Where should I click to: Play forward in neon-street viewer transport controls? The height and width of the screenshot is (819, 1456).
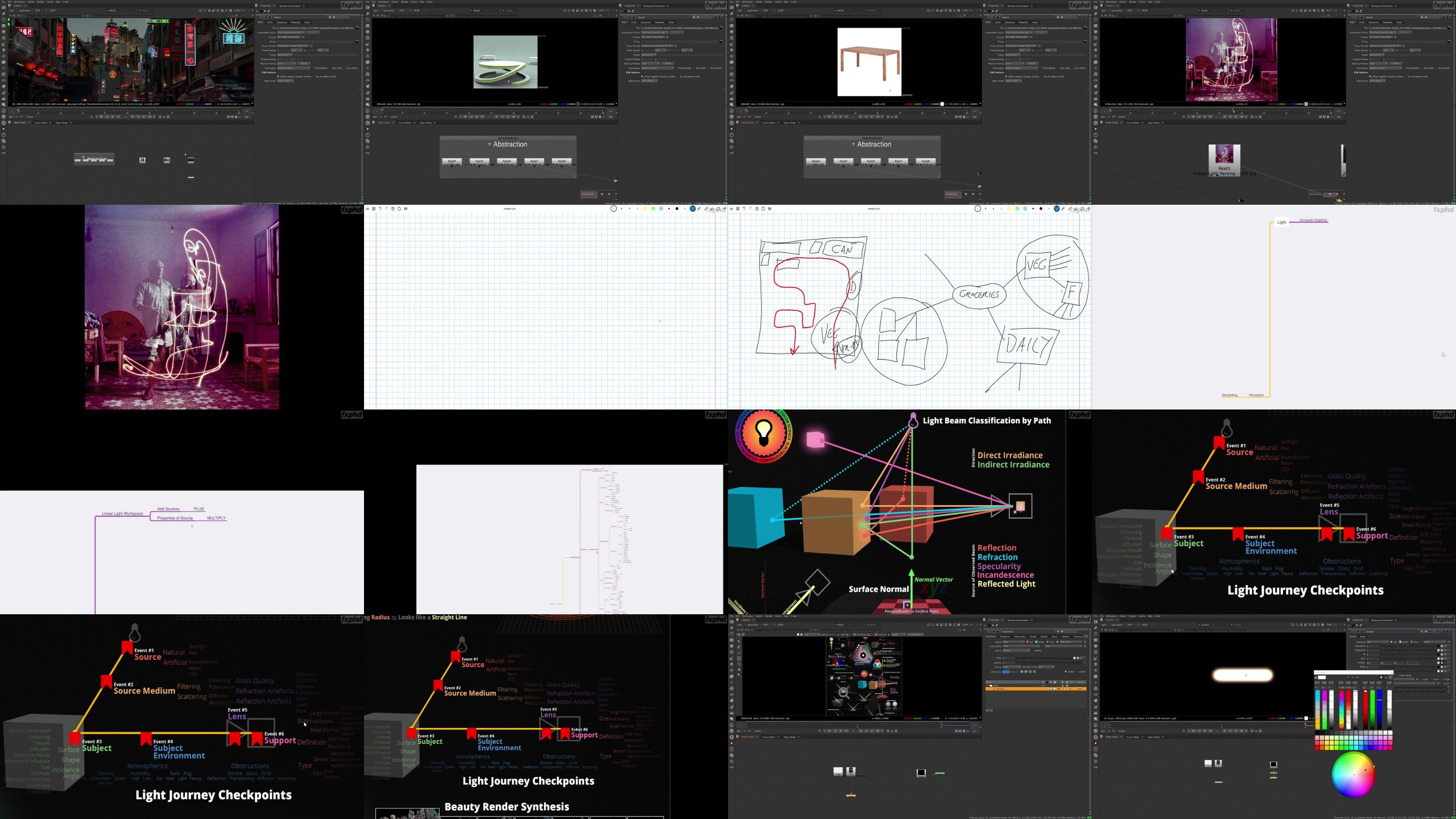point(132,116)
